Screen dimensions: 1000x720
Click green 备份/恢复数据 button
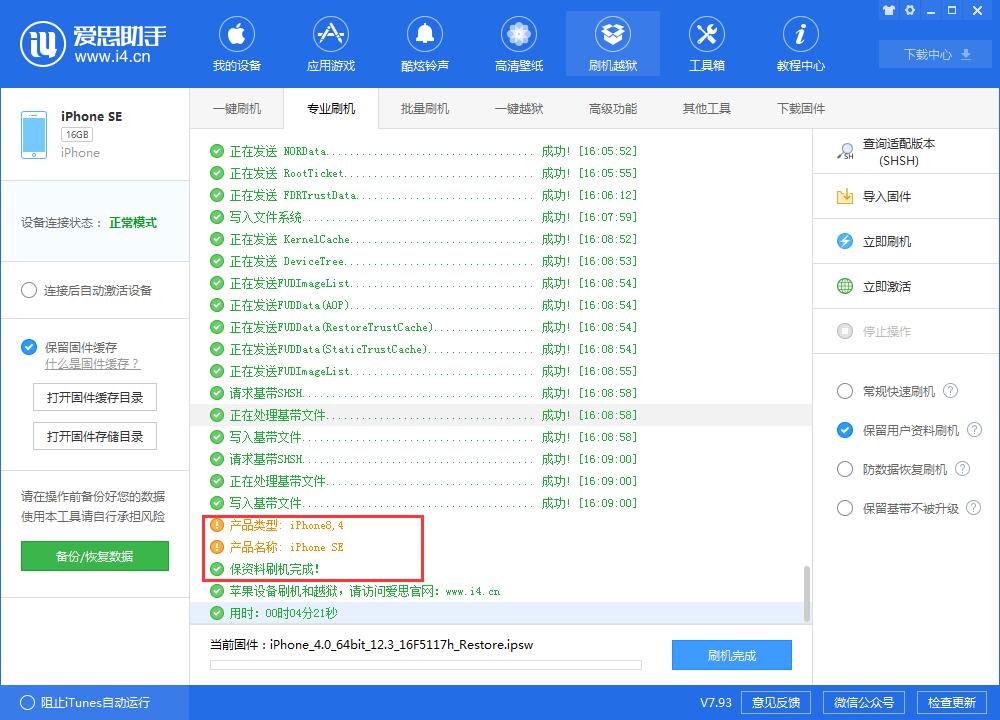click(x=94, y=556)
